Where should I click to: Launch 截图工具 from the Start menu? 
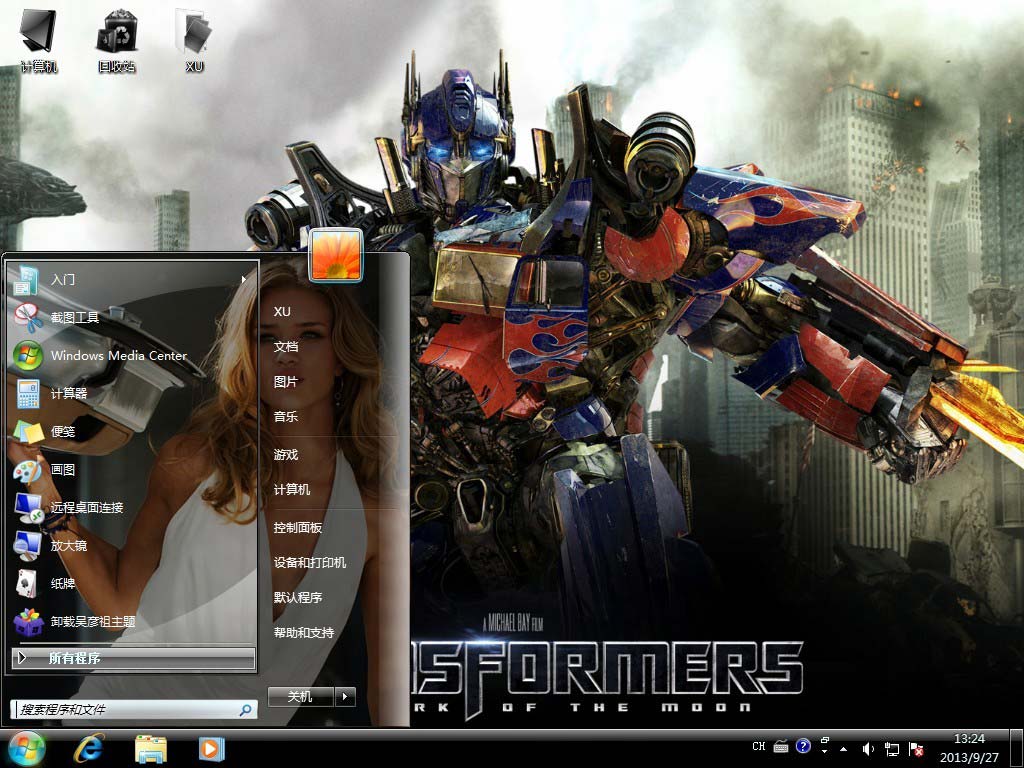(75, 317)
